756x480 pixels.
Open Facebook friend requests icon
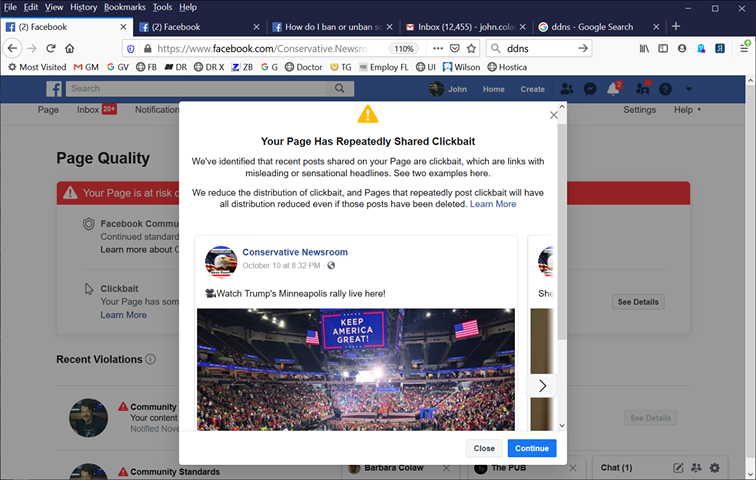567,89
